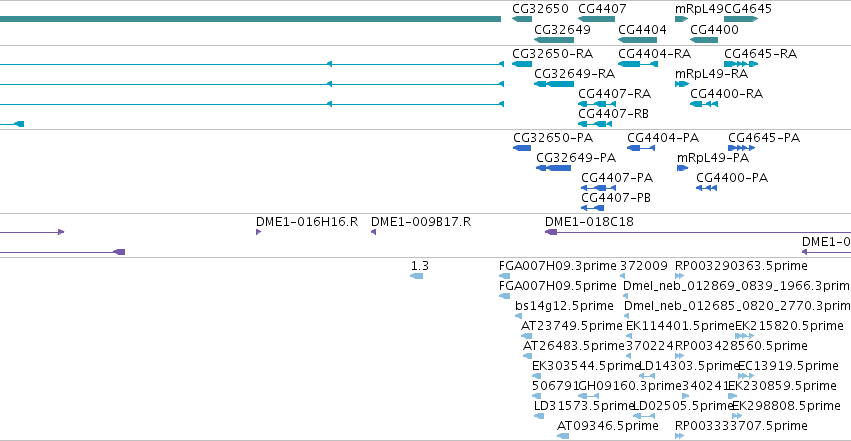The image size is (851, 441).
Task: Select protein CG4404-PA
Action: (663, 138)
